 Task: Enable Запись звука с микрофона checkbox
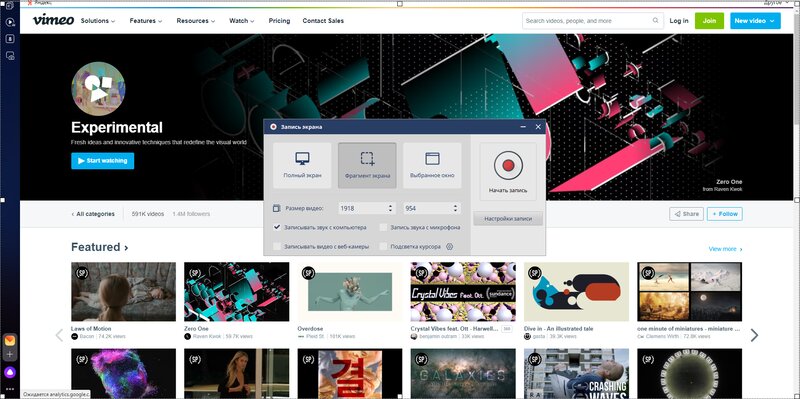[383, 227]
